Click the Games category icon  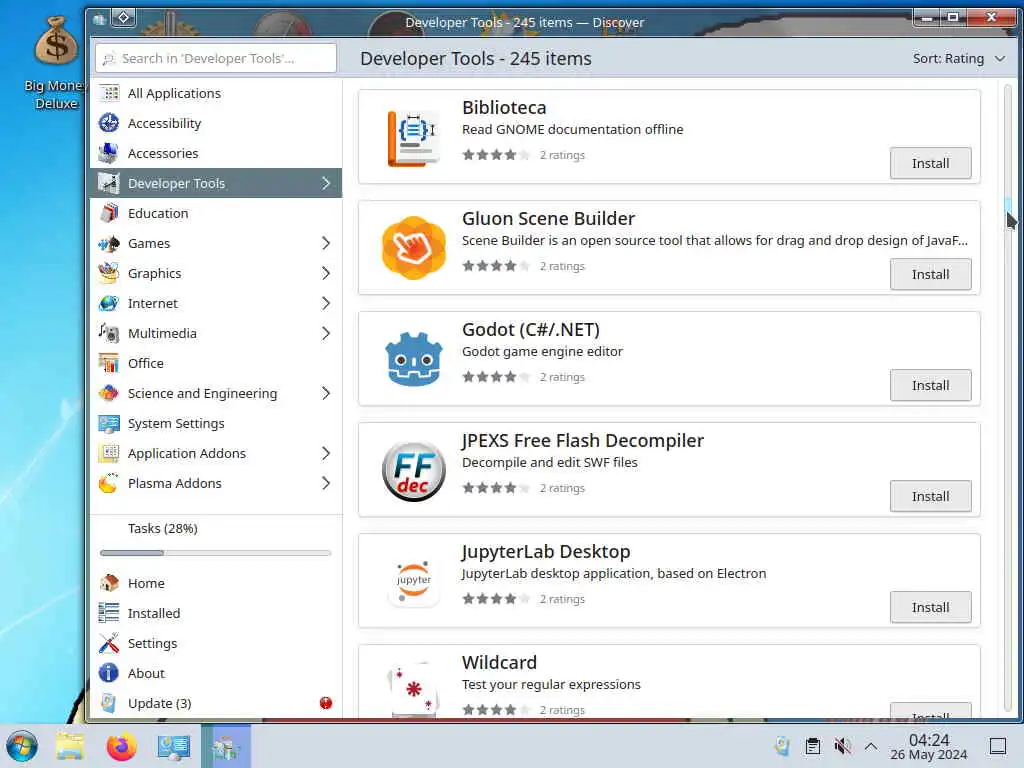tap(109, 244)
